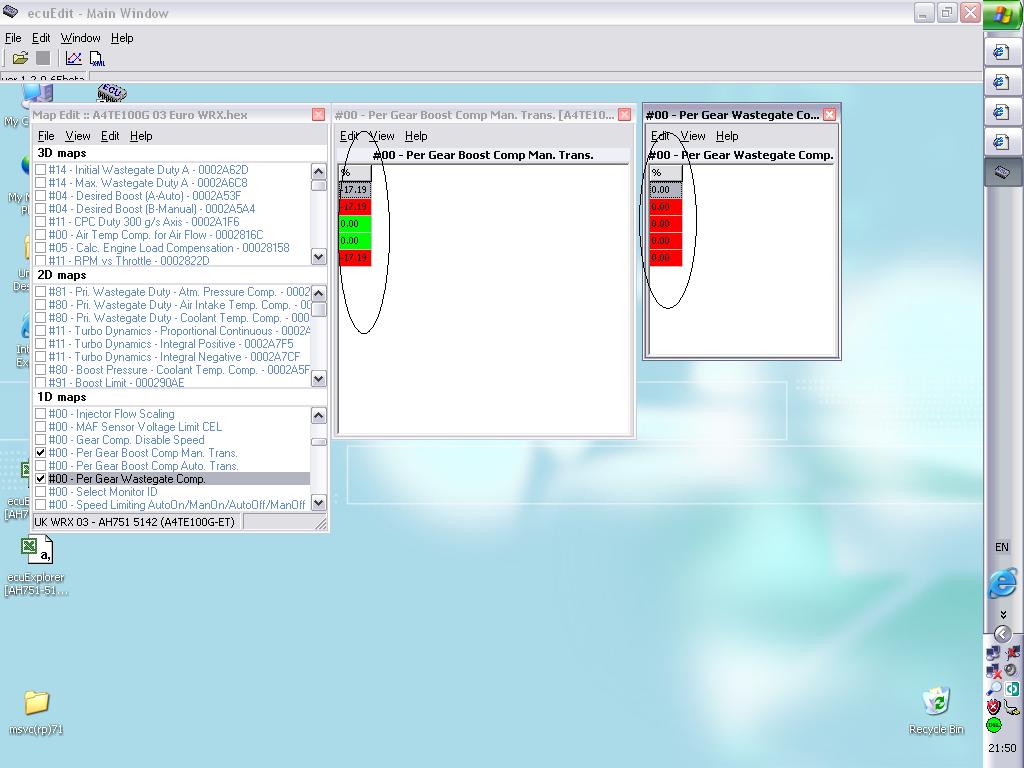Tick #04 Desired Boost (A-Auto) checkbox
Viewport: 1024px width, 768px height.
coord(40,196)
